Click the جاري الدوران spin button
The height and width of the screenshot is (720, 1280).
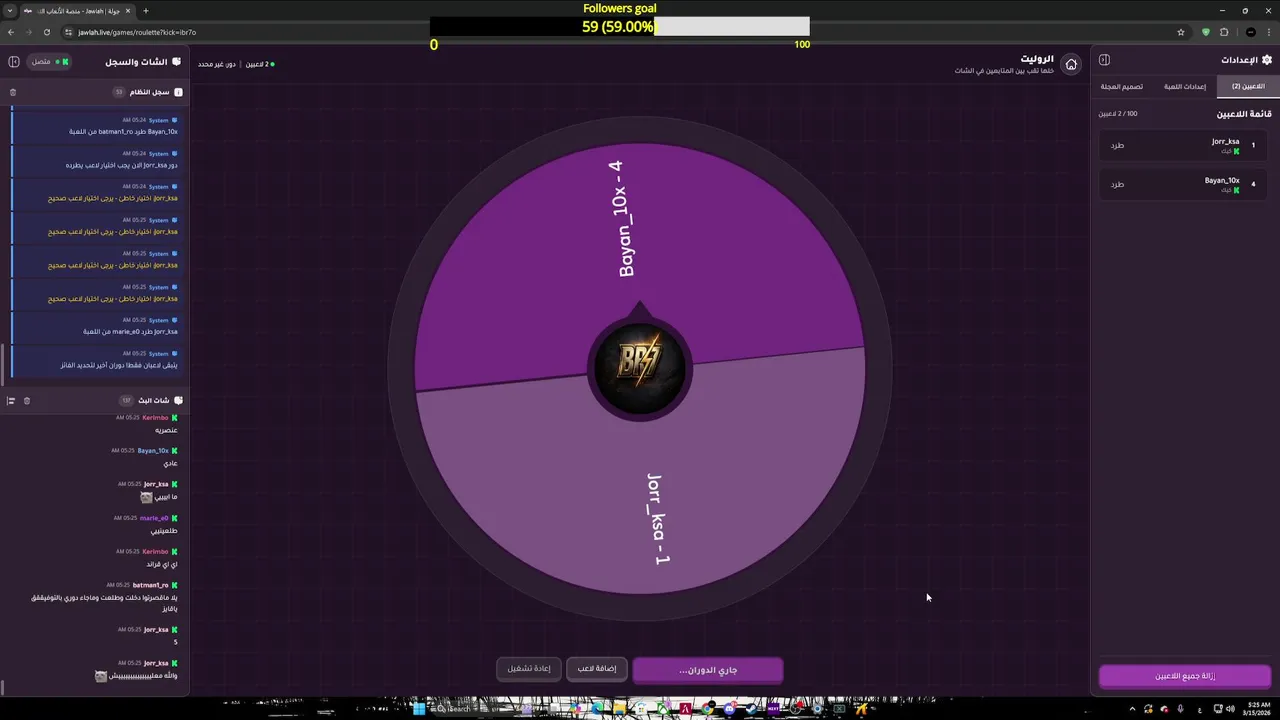(x=708, y=669)
